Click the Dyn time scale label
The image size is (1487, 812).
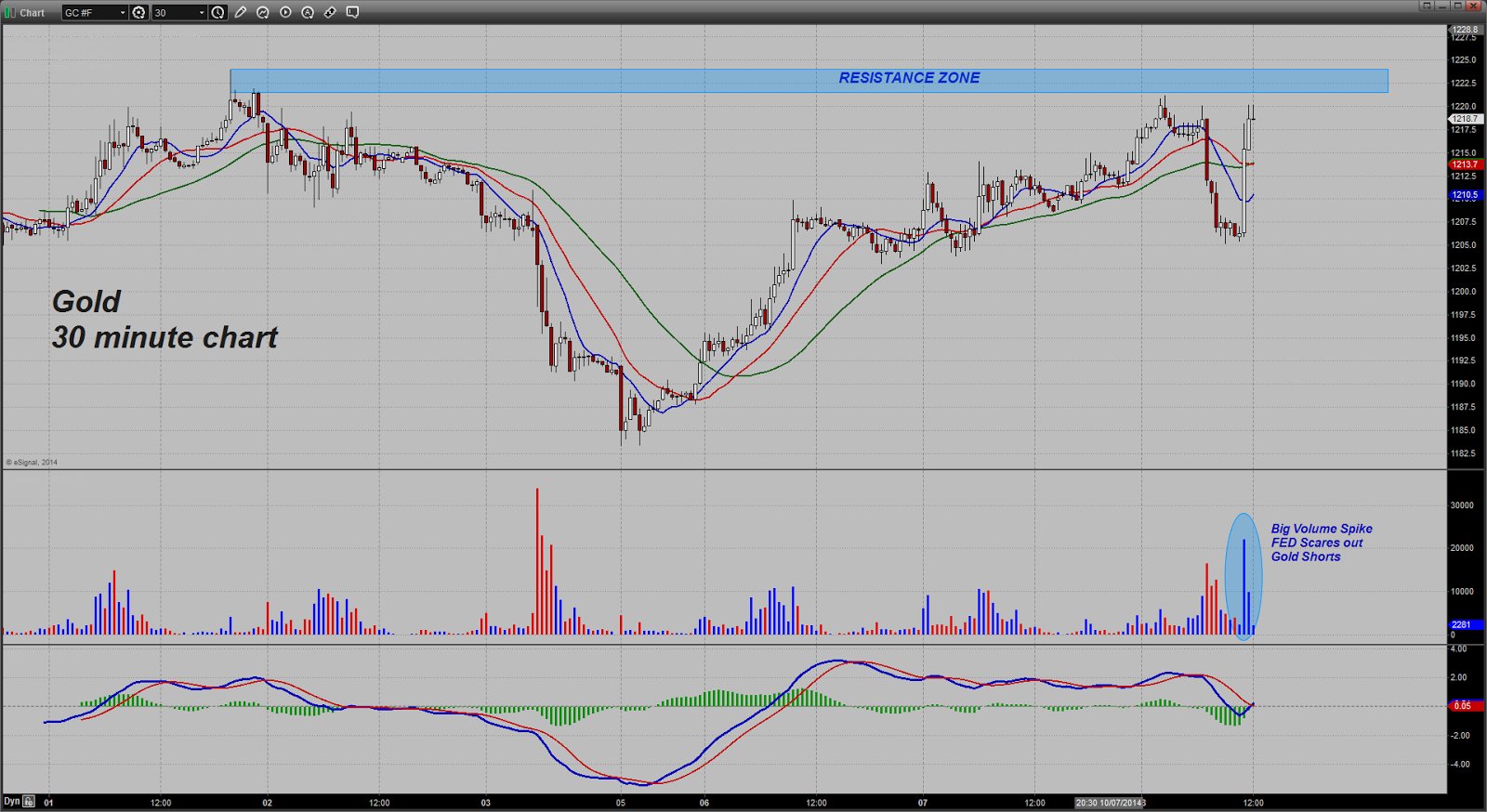[11, 801]
